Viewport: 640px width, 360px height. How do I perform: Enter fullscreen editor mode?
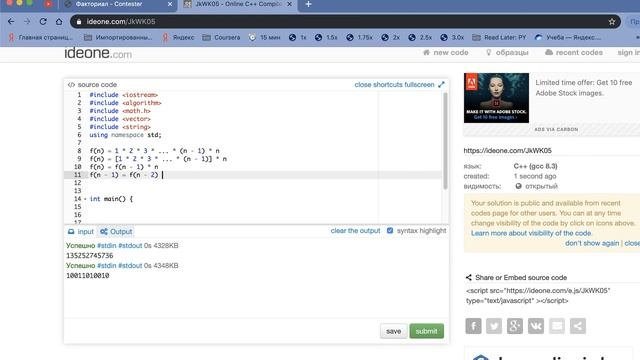tap(419, 85)
